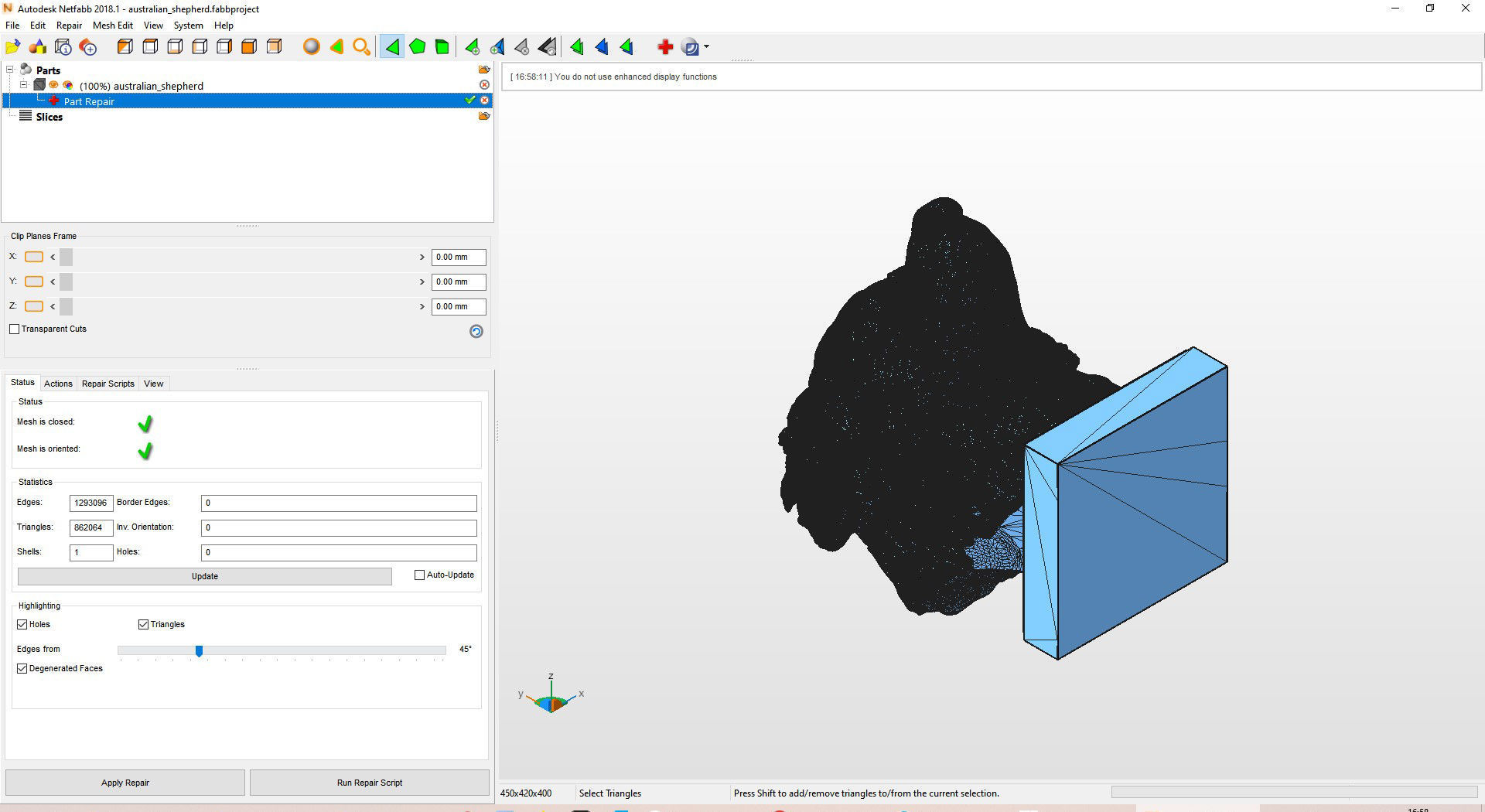The width and height of the screenshot is (1485, 812).
Task: Click the blue triangle with plus icon
Action: tap(497, 47)
